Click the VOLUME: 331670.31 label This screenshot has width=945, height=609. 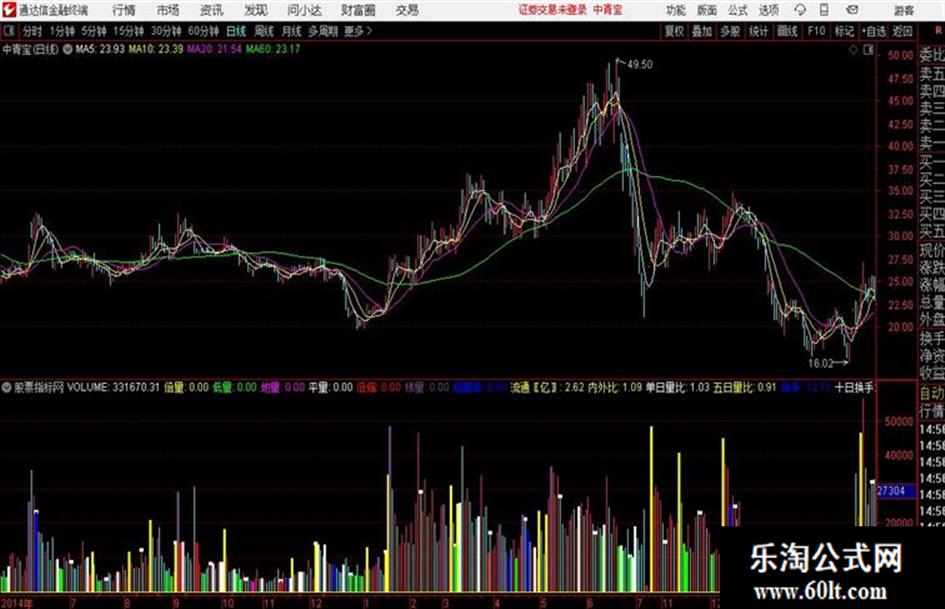(x=113, y=387)
